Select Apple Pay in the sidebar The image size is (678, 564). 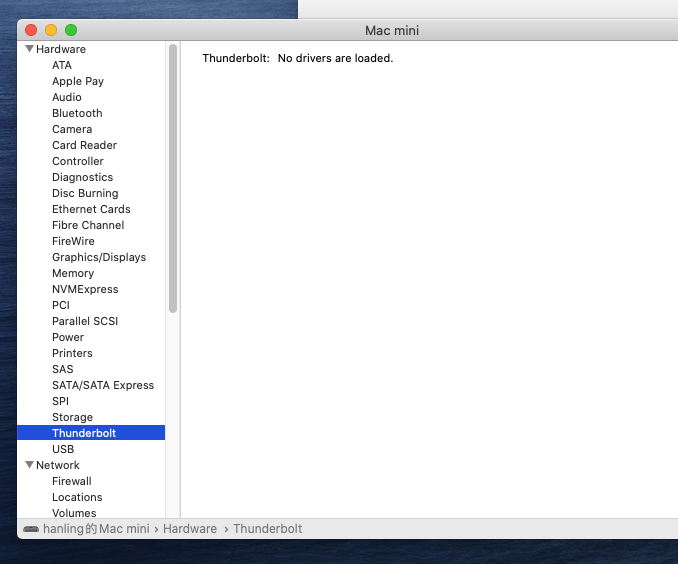[x=78, y=81]
